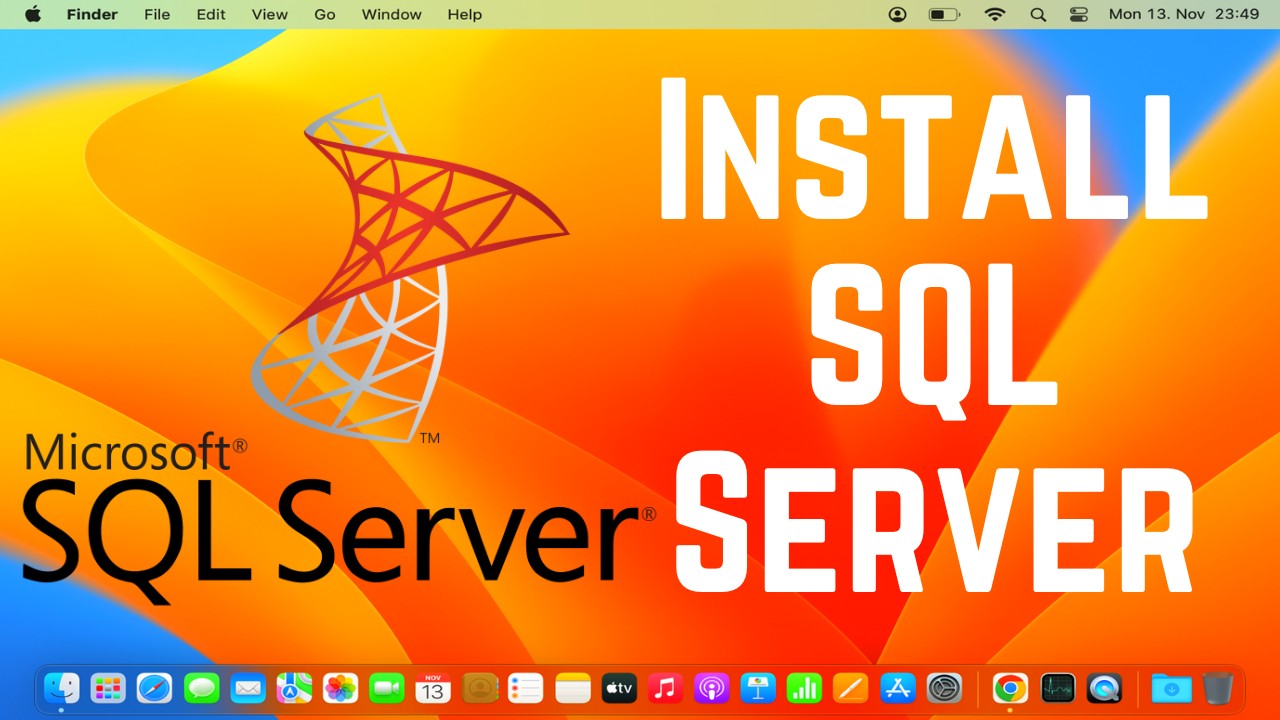The image size is (1280, 720).
Task: Launch Maps from the dock
Action: [x=294, y=688]
